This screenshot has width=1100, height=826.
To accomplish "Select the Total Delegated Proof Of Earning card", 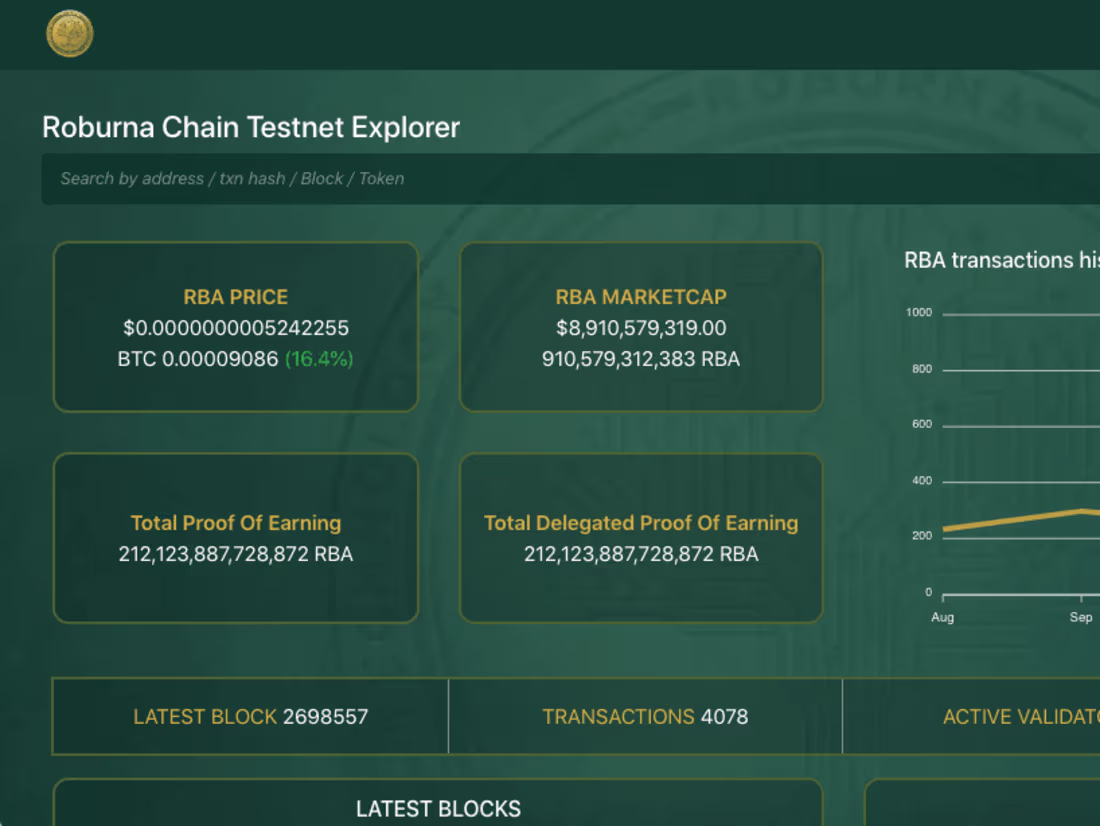I will (641, 538).
